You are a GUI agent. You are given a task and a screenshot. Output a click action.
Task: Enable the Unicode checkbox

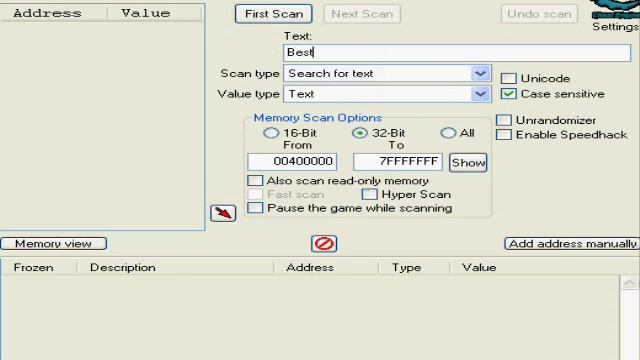point(509,78)
